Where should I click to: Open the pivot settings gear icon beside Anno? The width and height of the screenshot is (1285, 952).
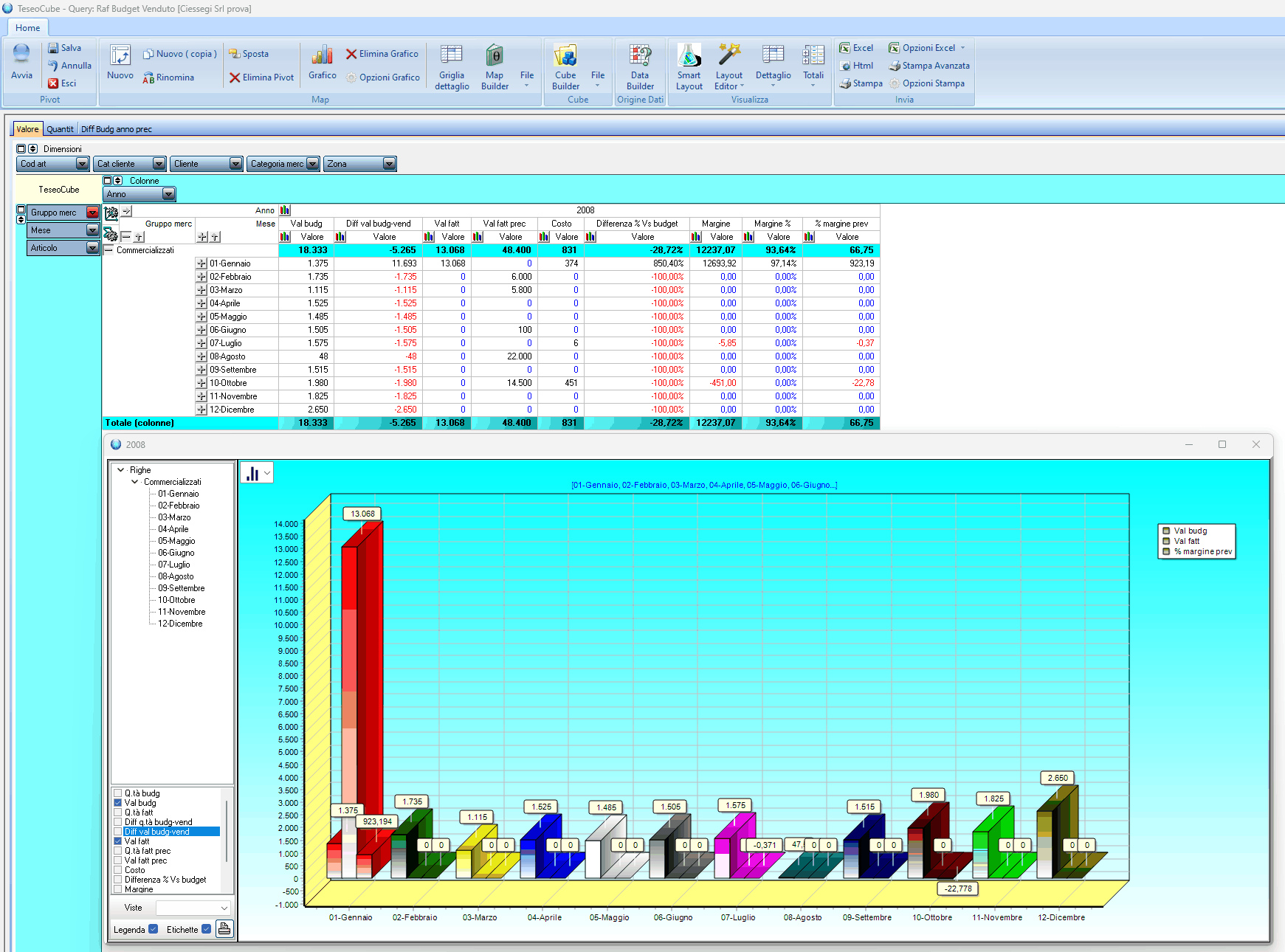111,213
